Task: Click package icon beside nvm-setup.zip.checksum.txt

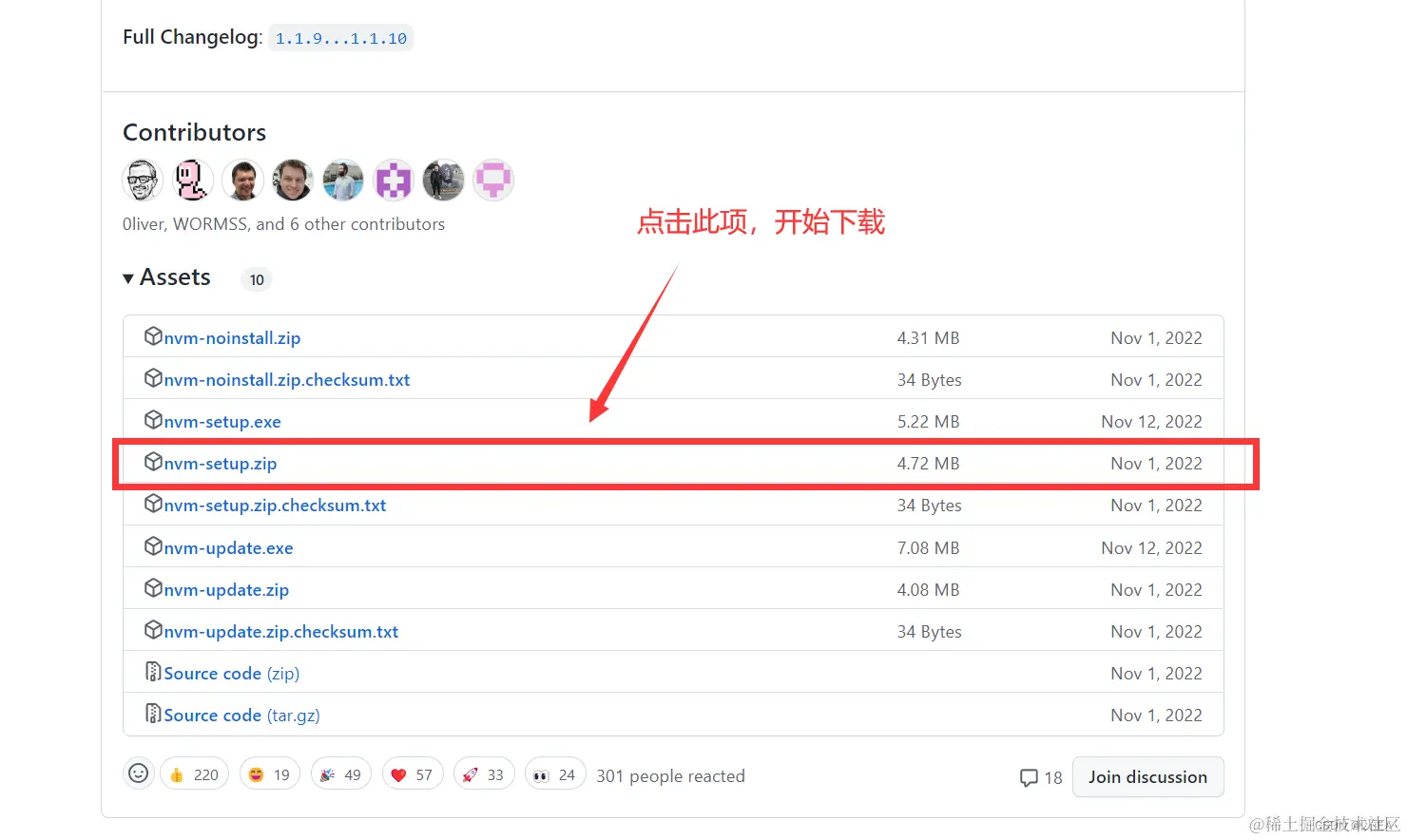Action: point(153,504)
